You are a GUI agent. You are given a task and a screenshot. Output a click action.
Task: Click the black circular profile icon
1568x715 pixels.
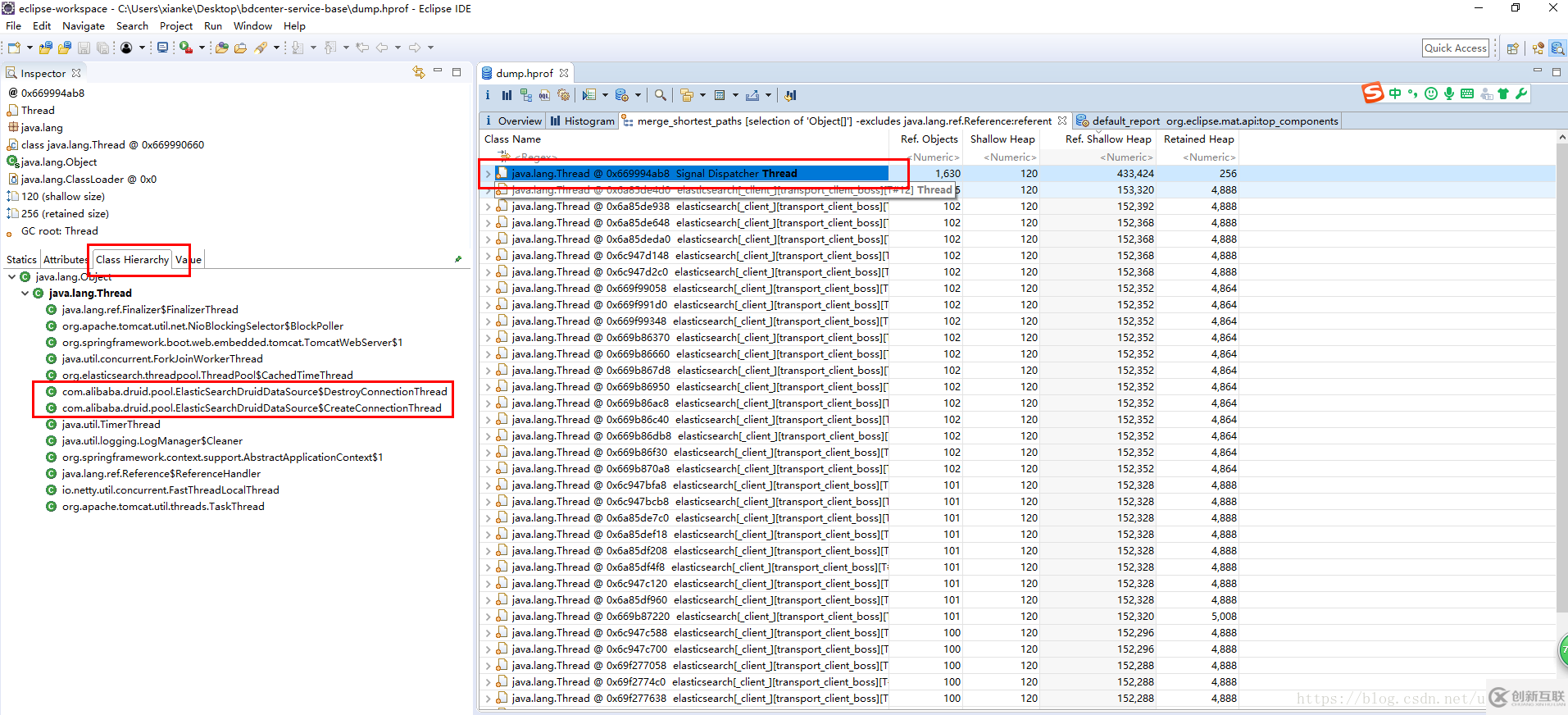pos(126,48)
